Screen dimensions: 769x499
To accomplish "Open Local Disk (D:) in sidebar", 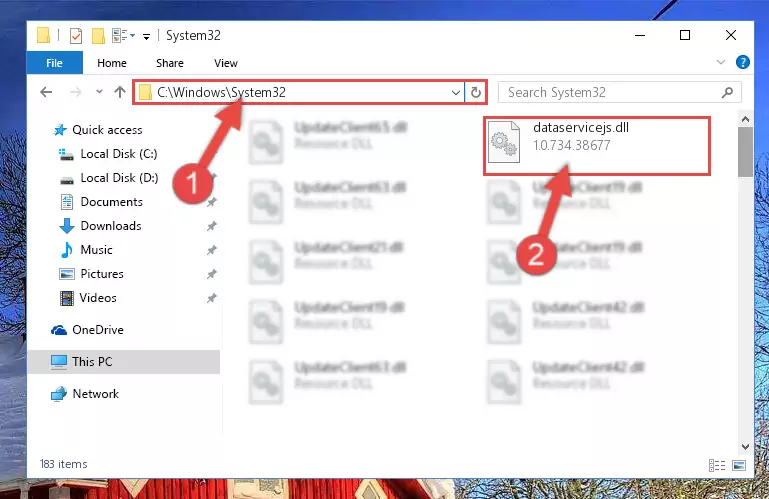I will point(109,178).
